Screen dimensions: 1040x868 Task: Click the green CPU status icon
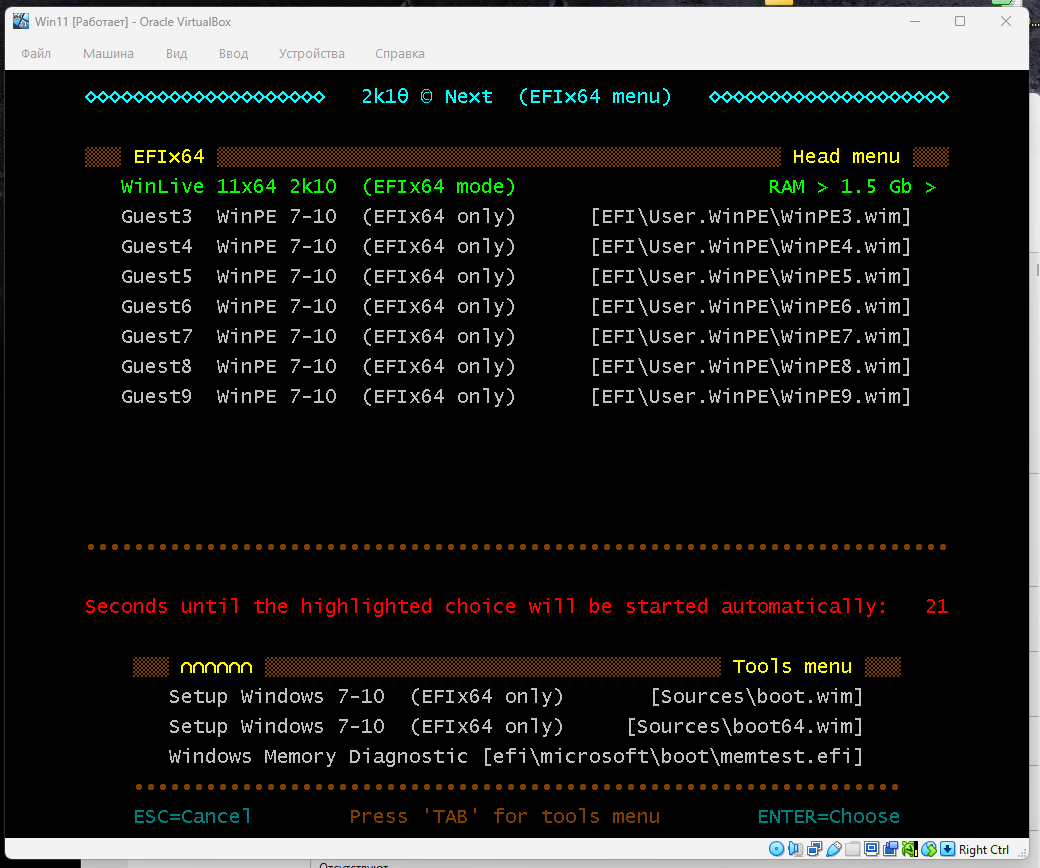[x=909, y=849]
